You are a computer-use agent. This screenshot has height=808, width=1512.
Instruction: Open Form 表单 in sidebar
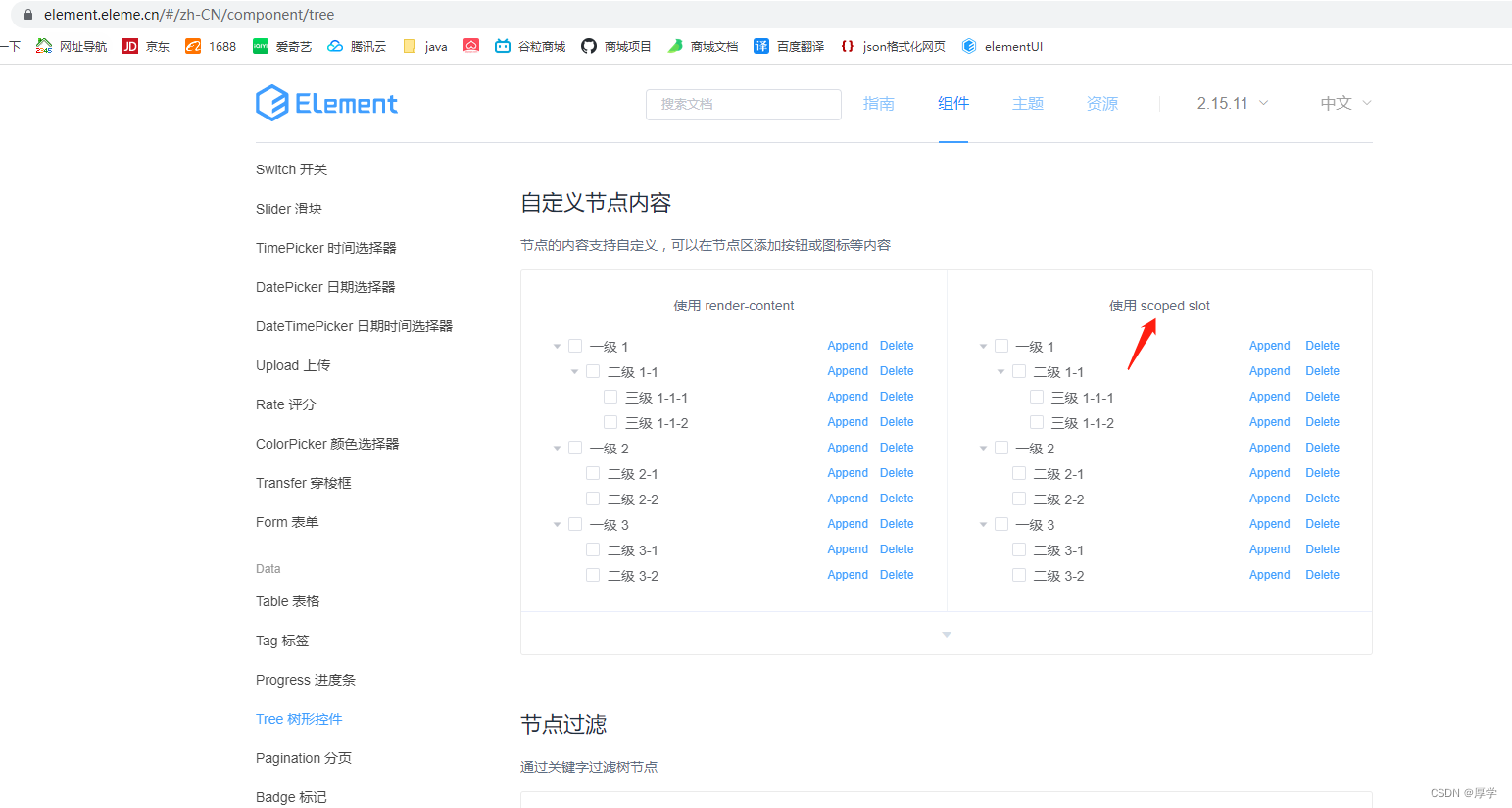tap(287, 522)
